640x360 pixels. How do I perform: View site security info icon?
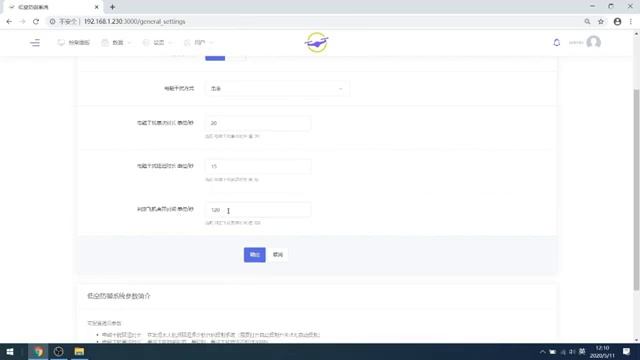[x=52, y=22]
